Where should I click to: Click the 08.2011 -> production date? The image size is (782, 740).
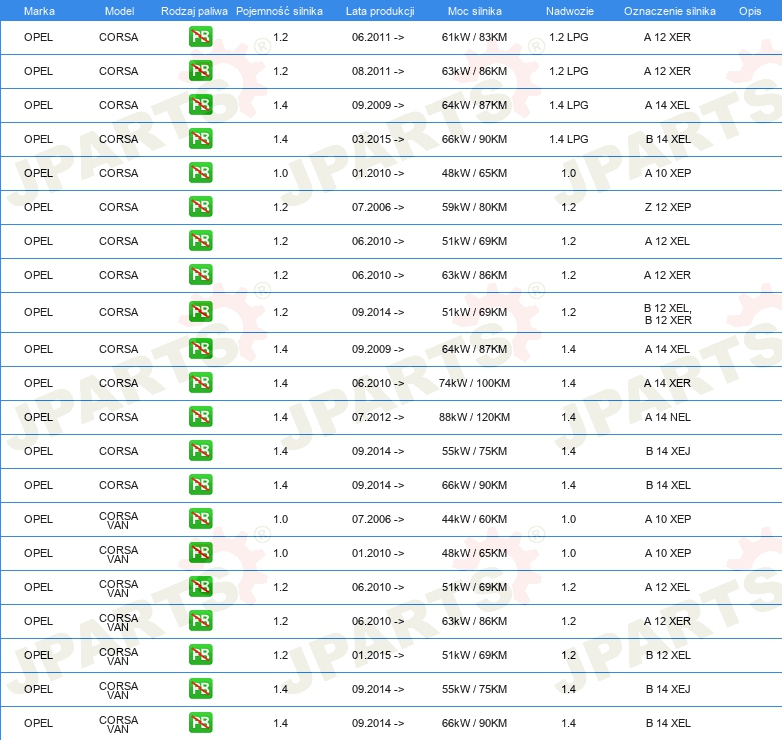[x=378, y=71]
